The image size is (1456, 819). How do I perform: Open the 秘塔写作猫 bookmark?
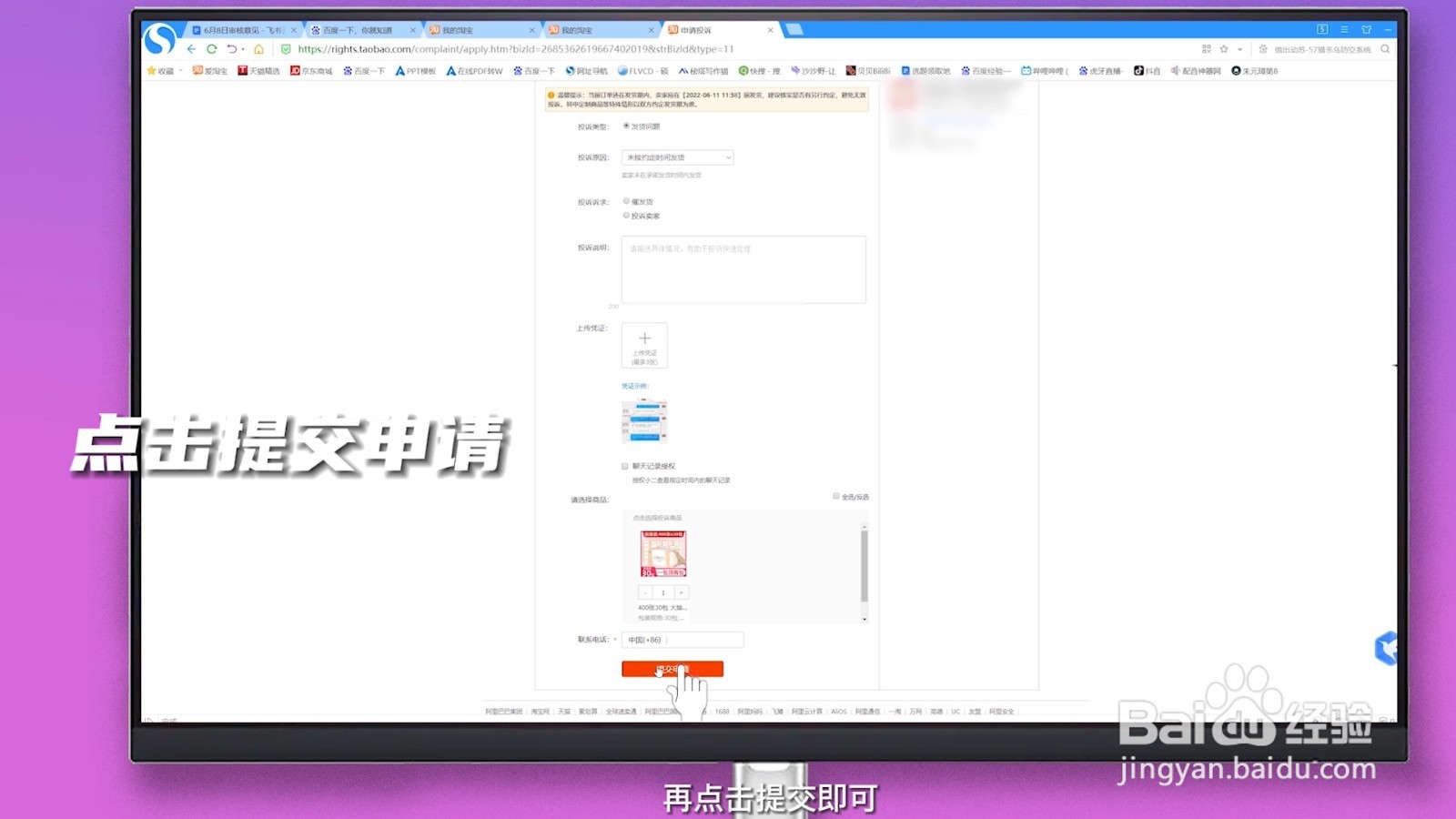(x=703, y=71)
